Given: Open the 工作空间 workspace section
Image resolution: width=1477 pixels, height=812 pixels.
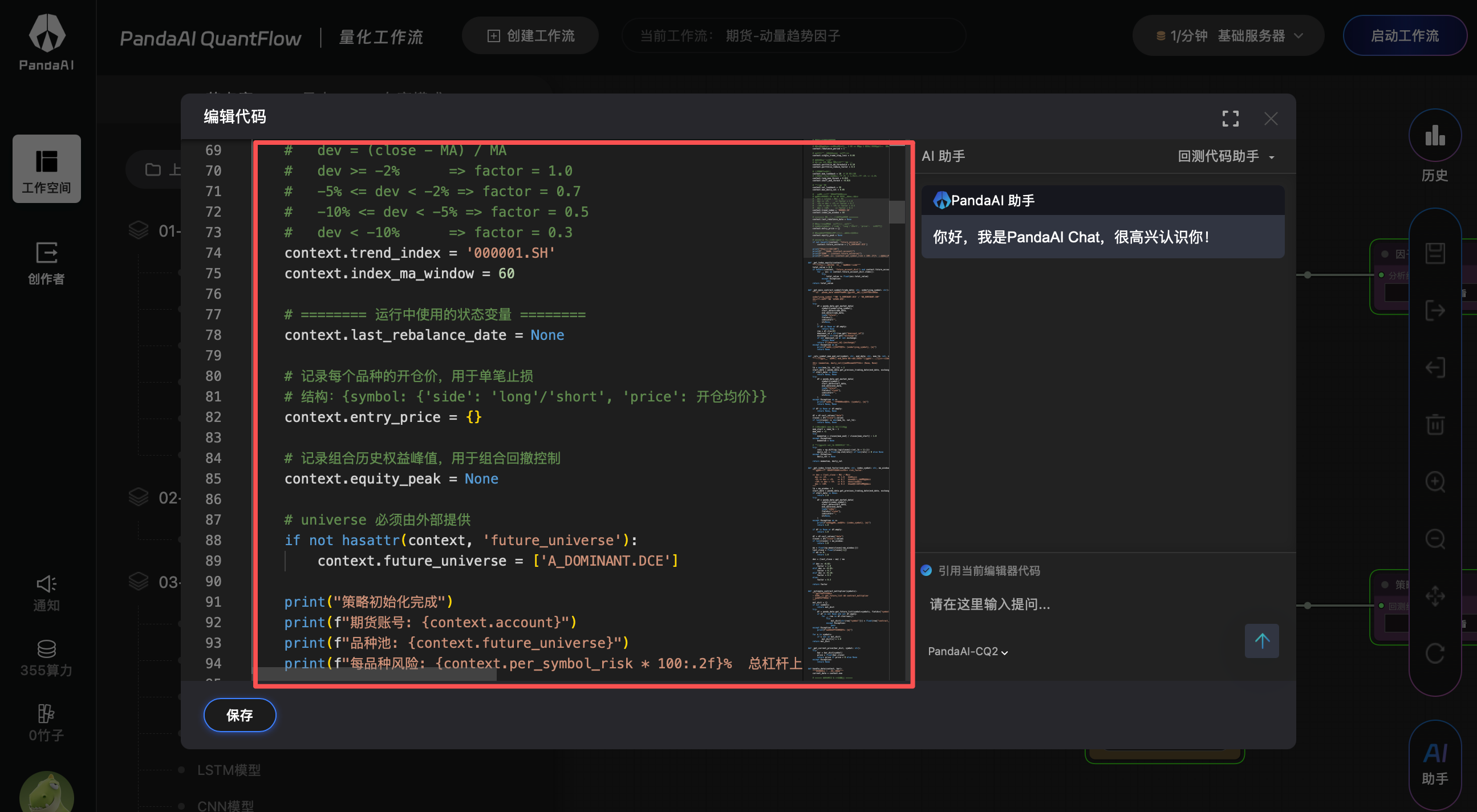Looking at the screenshot, I should coord(46,169).
